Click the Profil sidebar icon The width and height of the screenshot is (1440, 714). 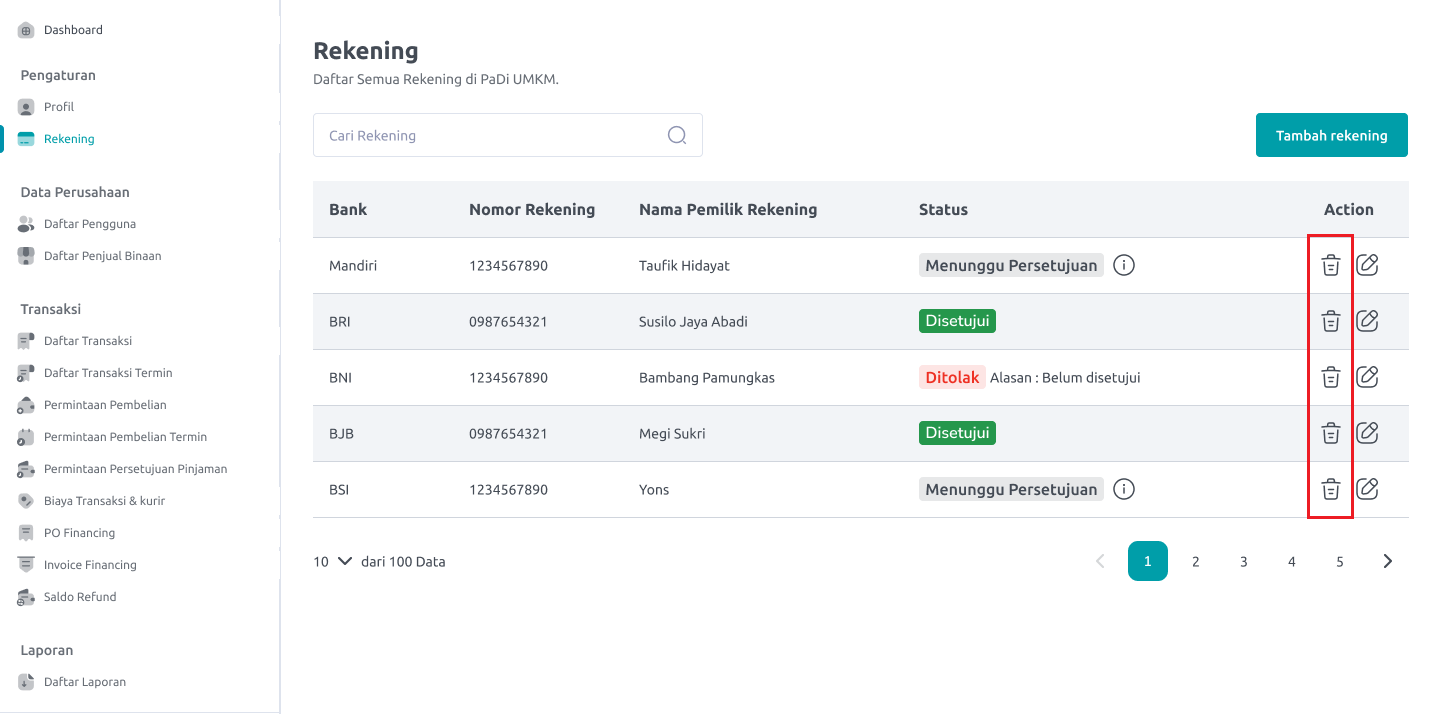(26, 107)
